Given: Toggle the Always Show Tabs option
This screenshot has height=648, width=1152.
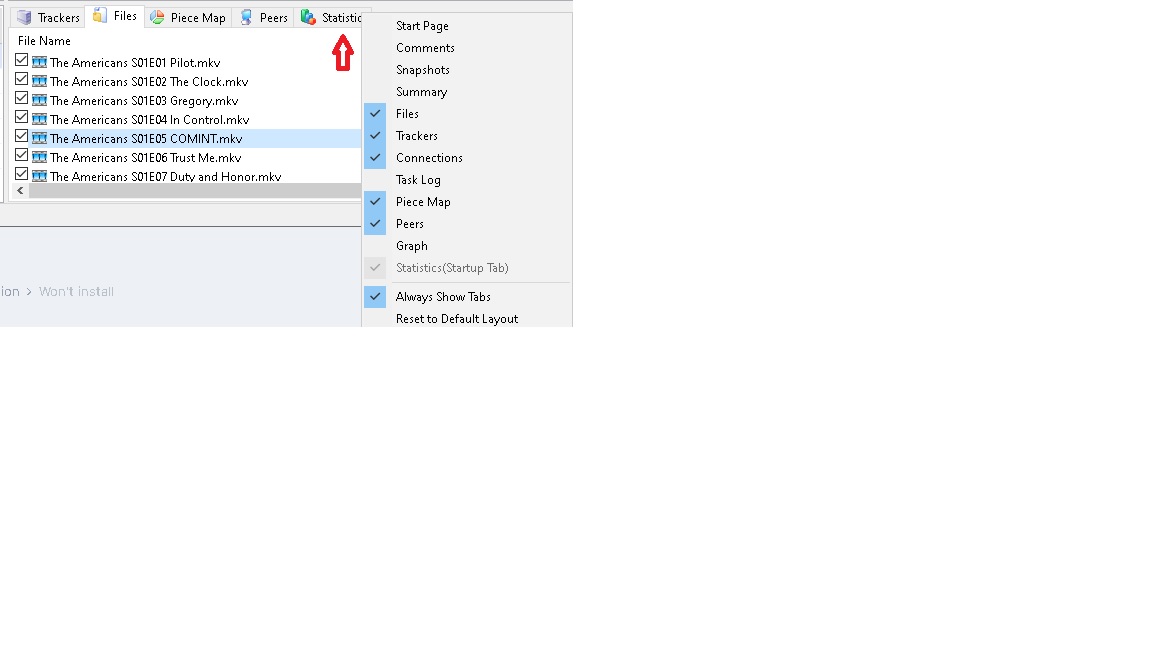Looking at the screenshot, I should click(467, 297).
